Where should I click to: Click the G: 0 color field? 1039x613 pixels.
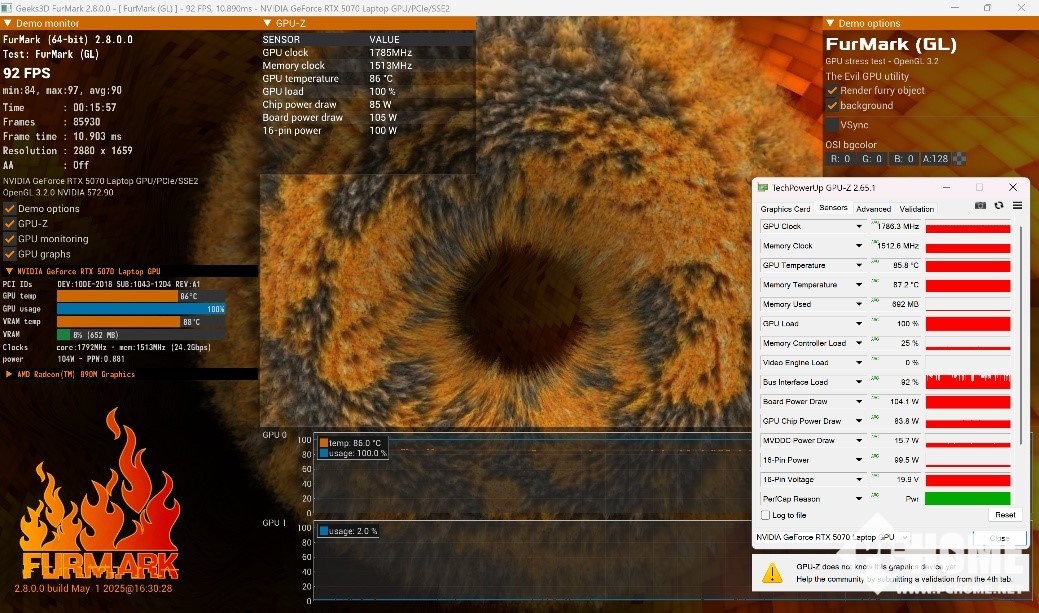pyautogui.click(x=871, y=159)
